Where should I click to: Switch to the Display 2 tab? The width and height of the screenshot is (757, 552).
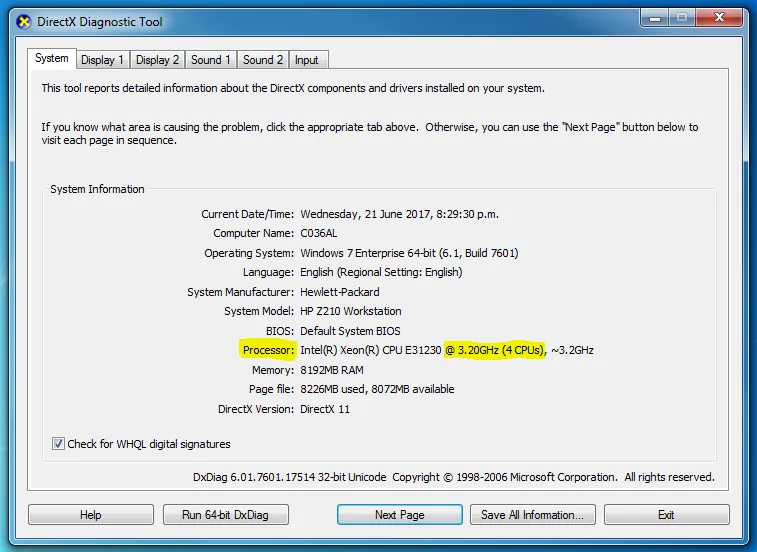157,60
